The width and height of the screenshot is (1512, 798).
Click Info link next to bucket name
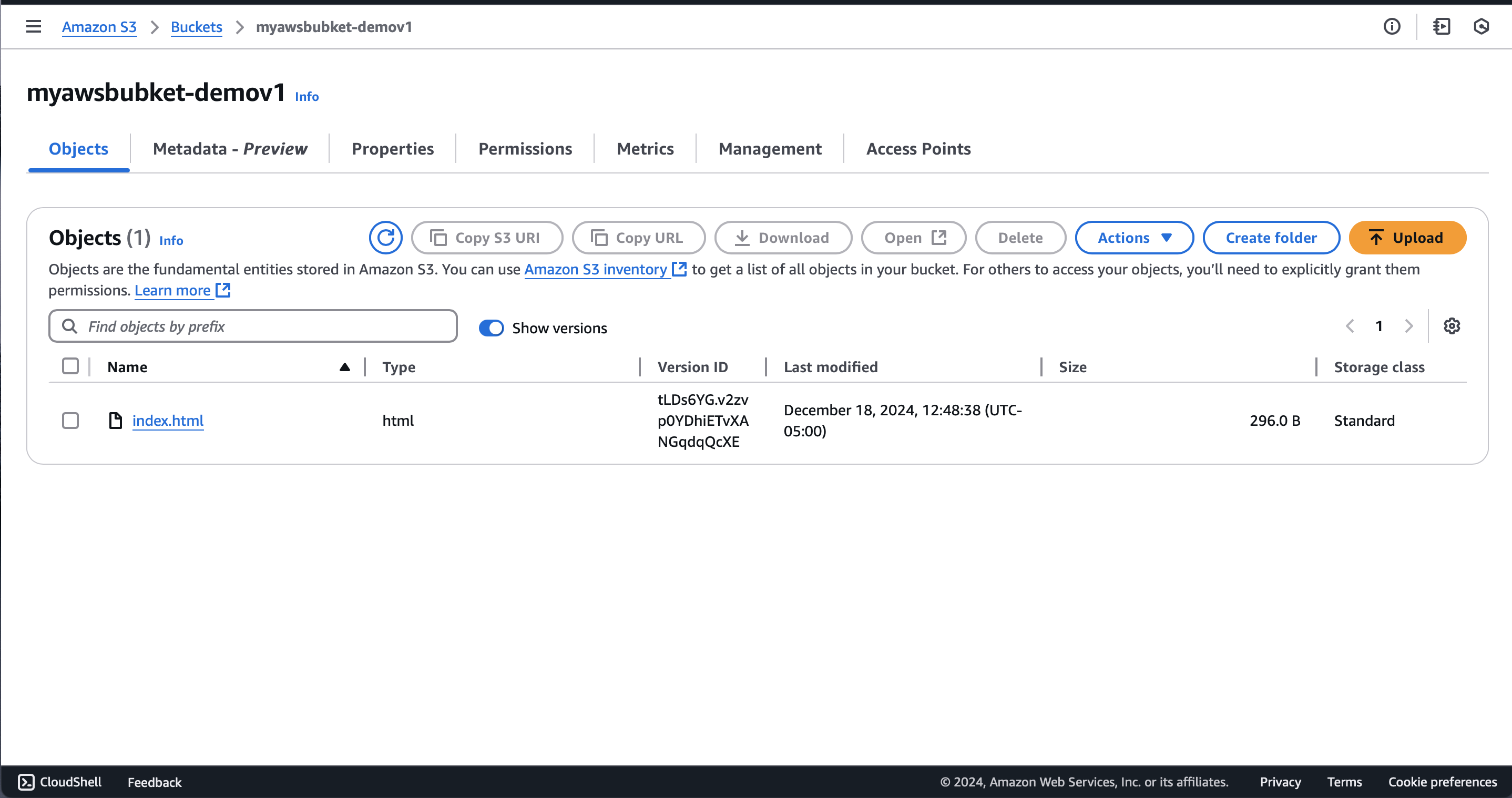[x=307, y=97]
